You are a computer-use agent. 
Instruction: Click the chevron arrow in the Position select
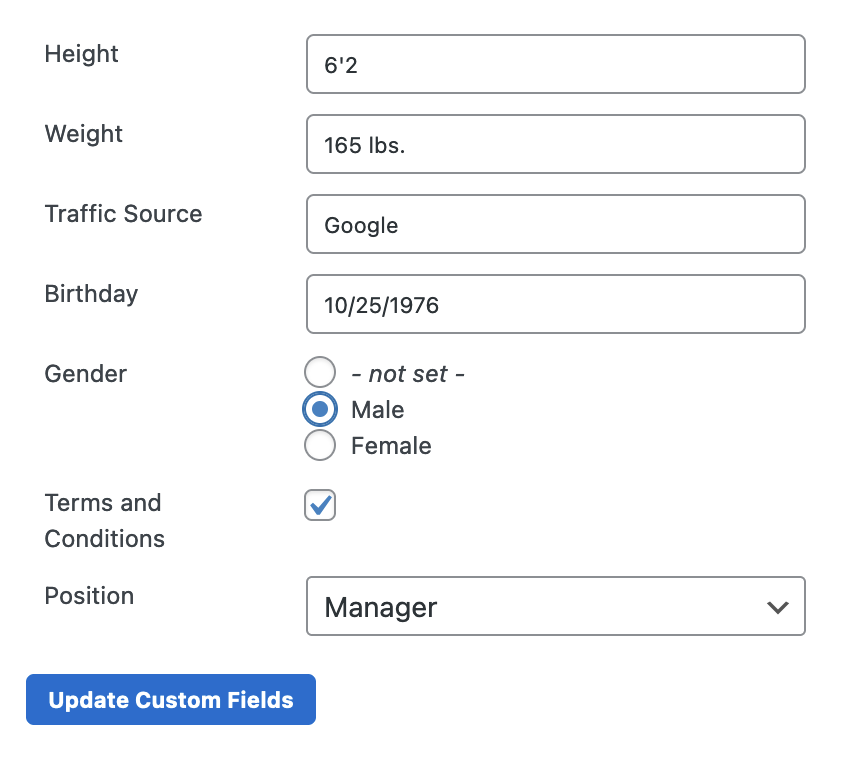(778, 607)
